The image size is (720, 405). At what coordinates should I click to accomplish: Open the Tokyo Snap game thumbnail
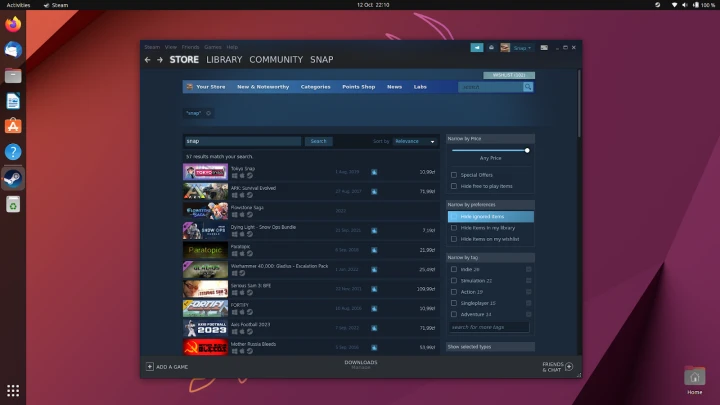click(x=205, y=172)
